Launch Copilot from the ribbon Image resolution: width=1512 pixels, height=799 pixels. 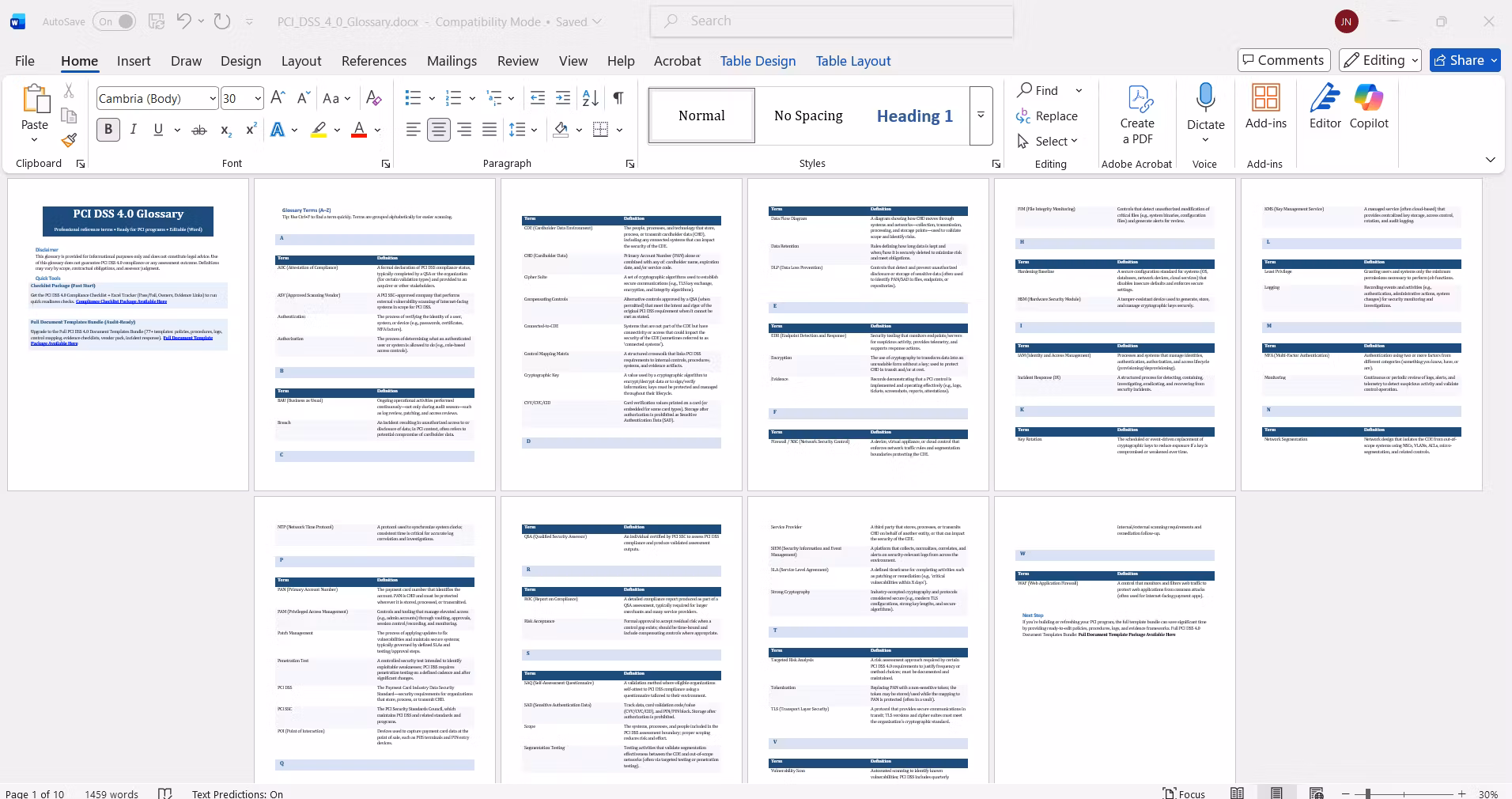pyautogui.click(x=1369, y=107)
